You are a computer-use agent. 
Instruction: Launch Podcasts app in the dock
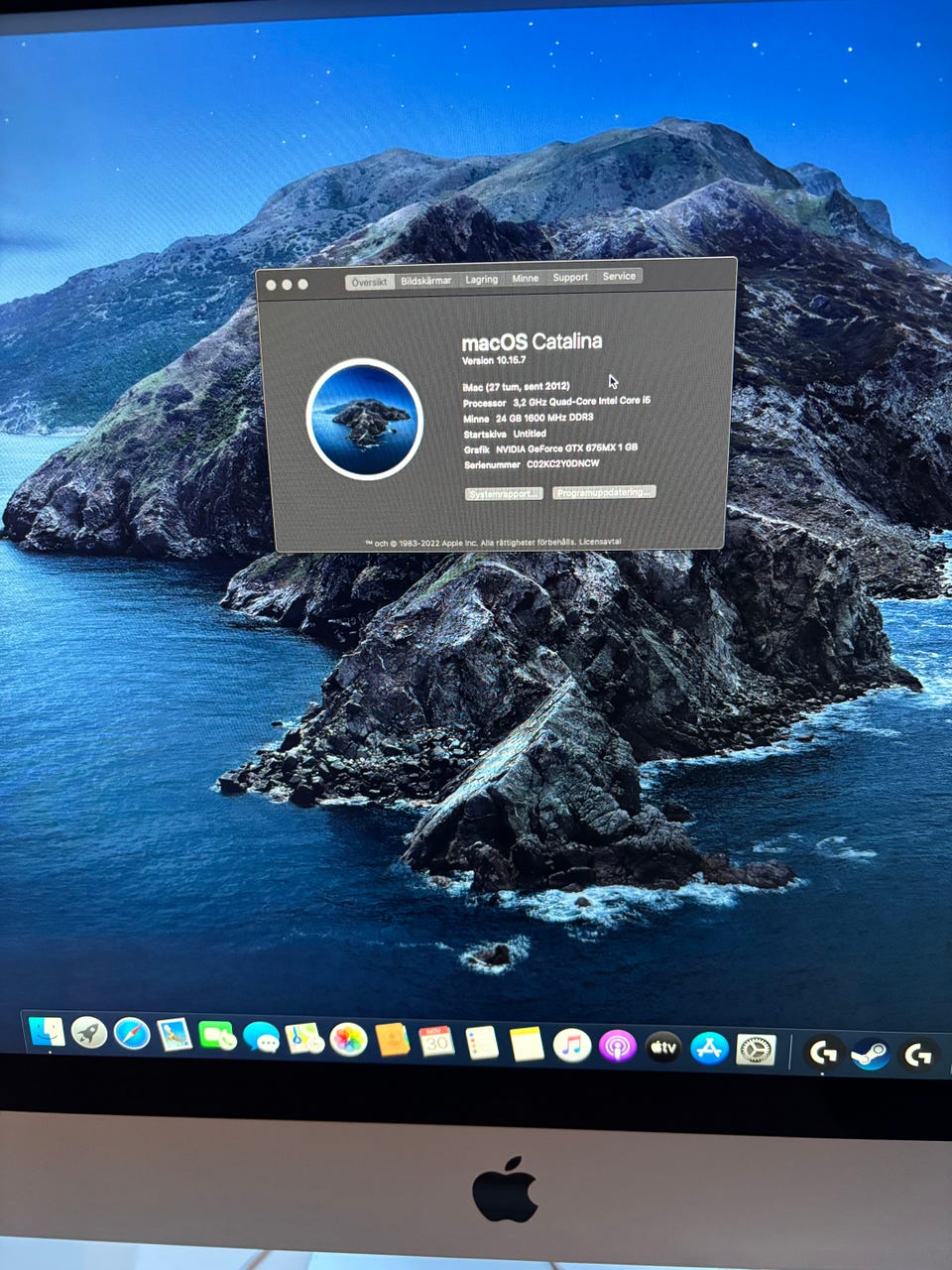(617, 1046)
